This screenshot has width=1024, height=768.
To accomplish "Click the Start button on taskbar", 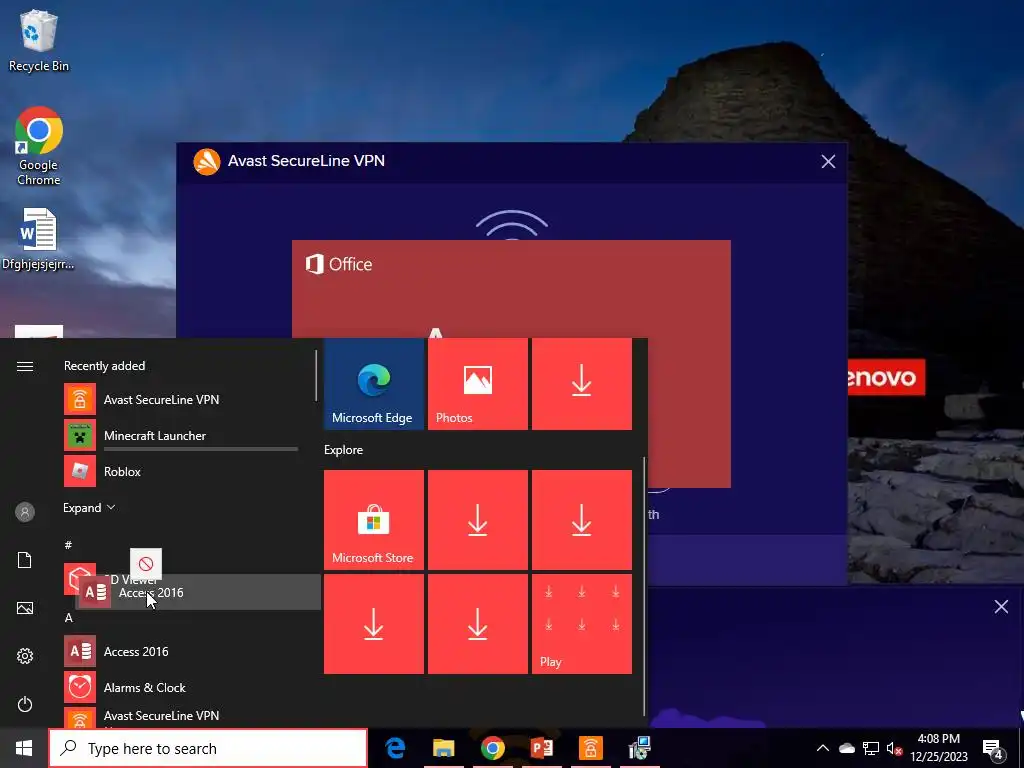I will pos(24,748).
